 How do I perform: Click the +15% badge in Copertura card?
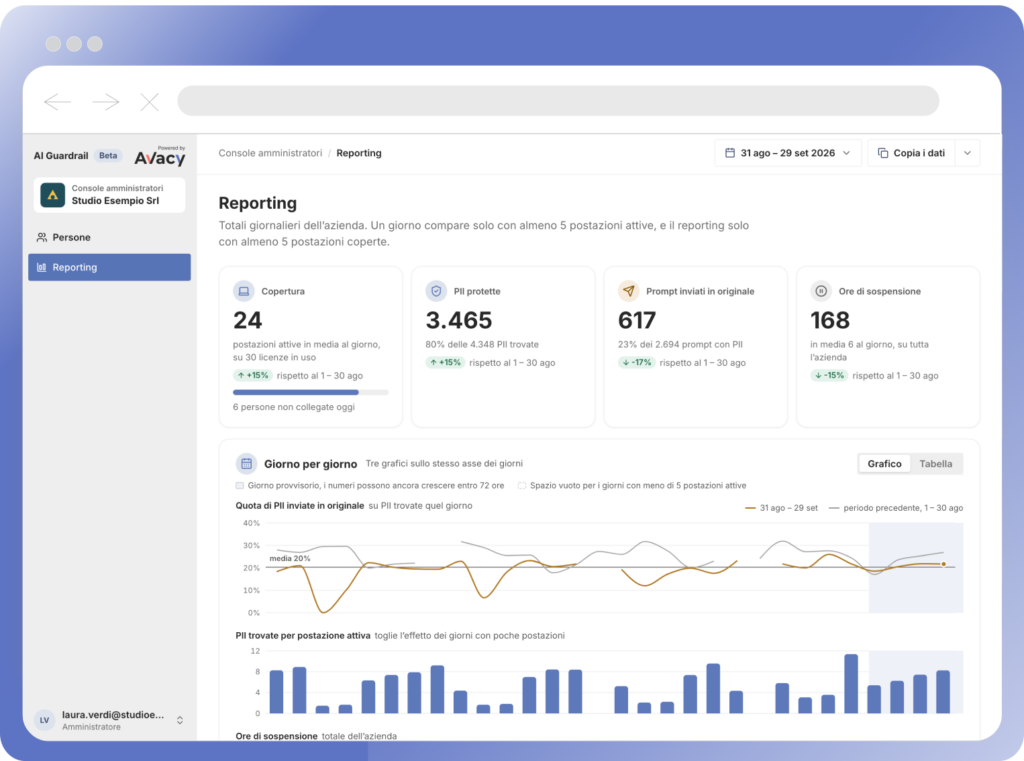(253, 376)
